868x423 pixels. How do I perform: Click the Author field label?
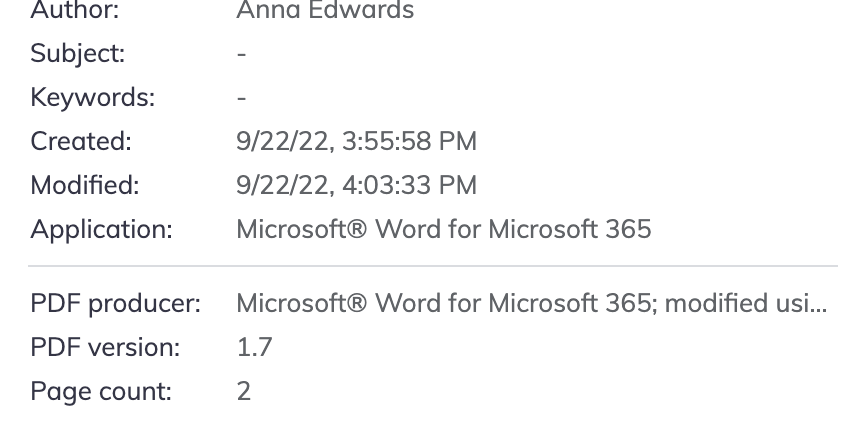(x=74, y=10)
